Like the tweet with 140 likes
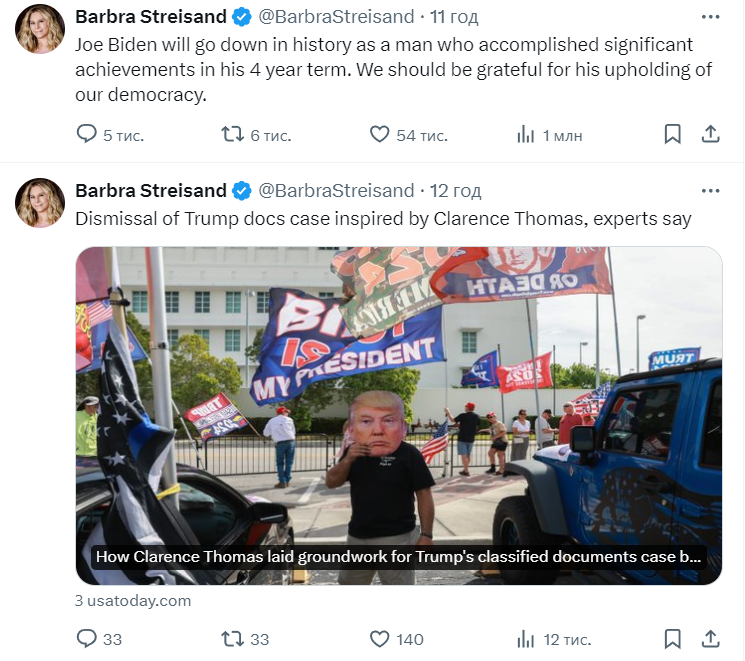 379,639
